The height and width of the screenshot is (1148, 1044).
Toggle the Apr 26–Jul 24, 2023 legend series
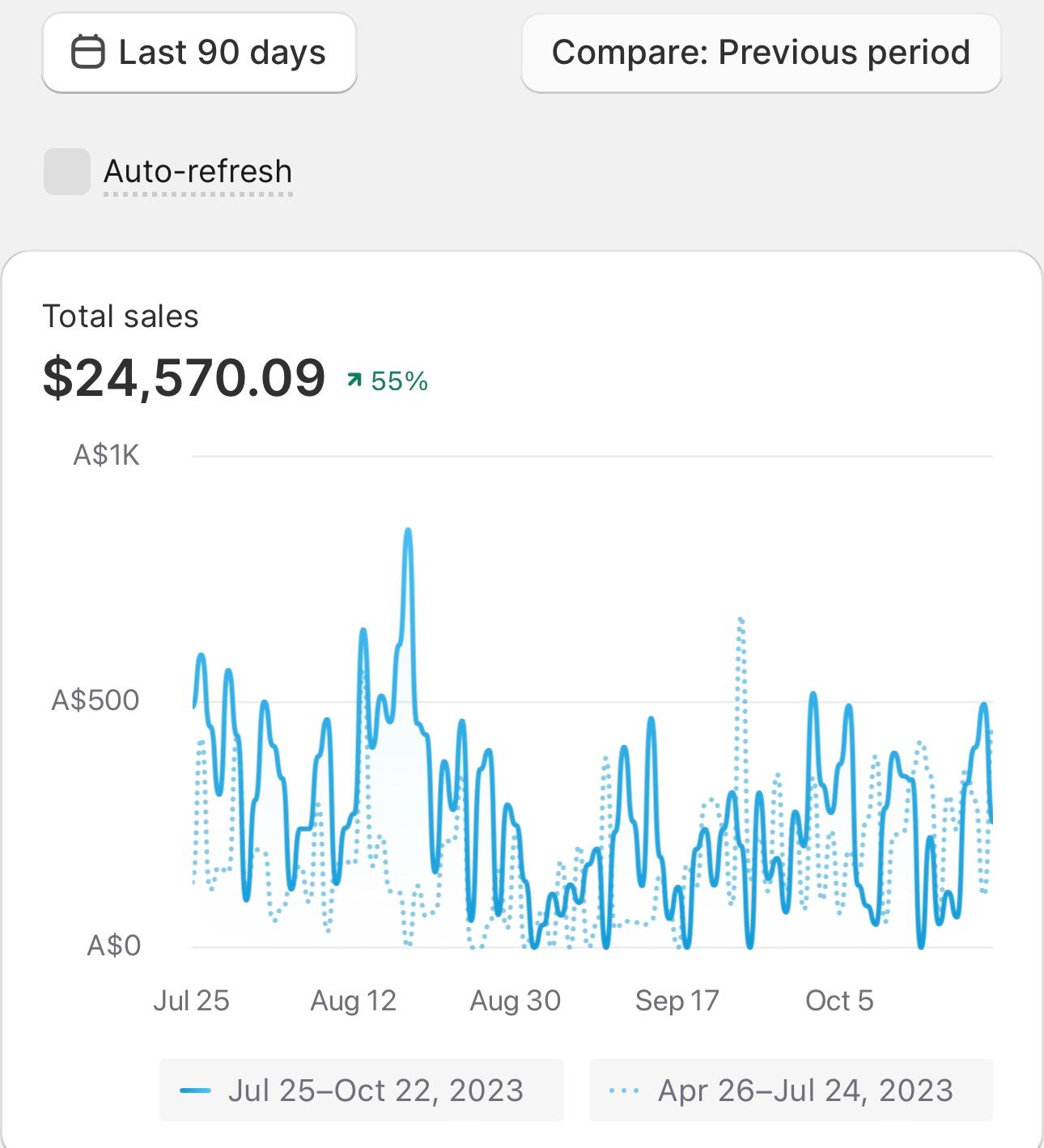(x=791, y=1091)
